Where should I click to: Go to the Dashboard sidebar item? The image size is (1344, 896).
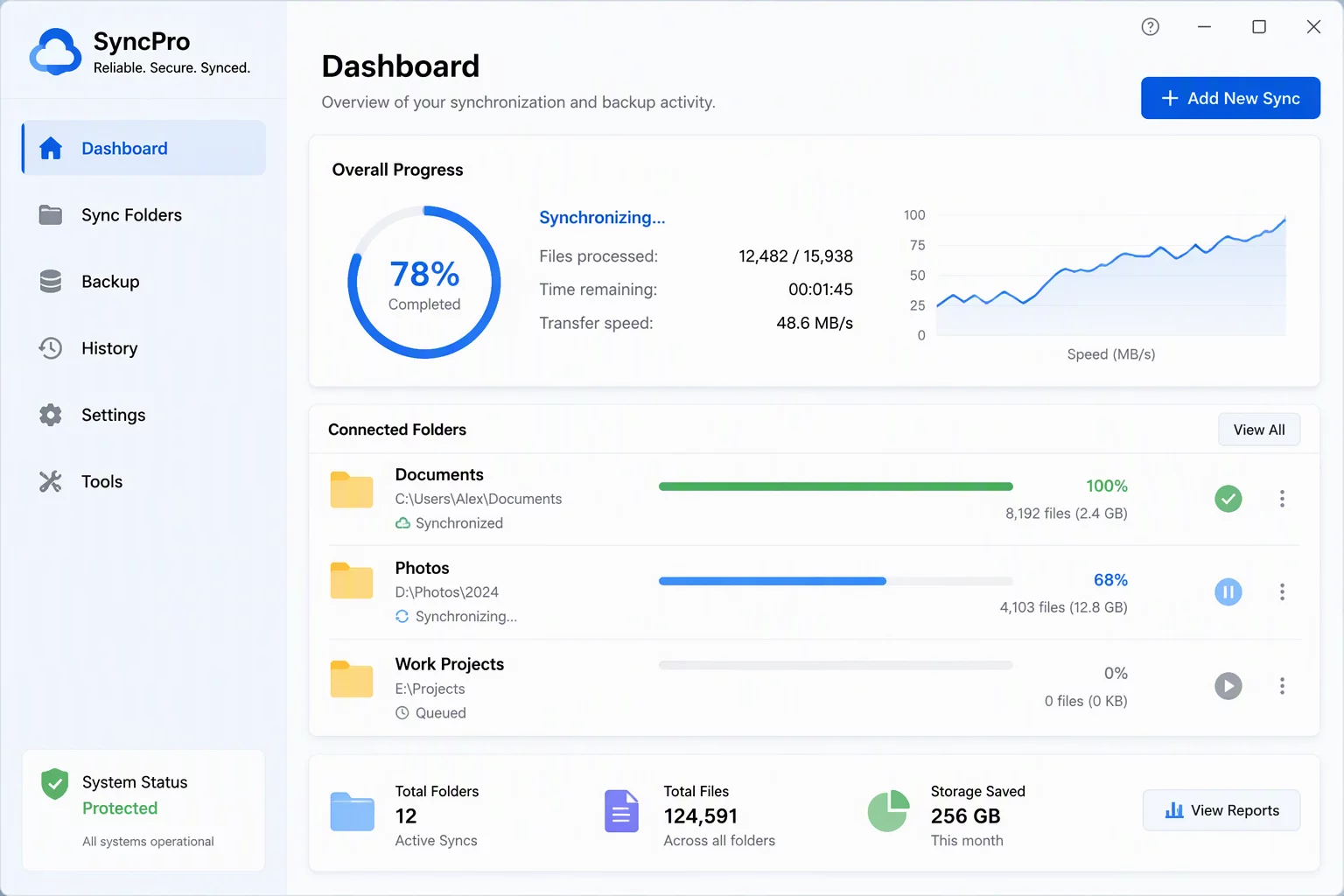pyautogui.click(x=143, y=148)
